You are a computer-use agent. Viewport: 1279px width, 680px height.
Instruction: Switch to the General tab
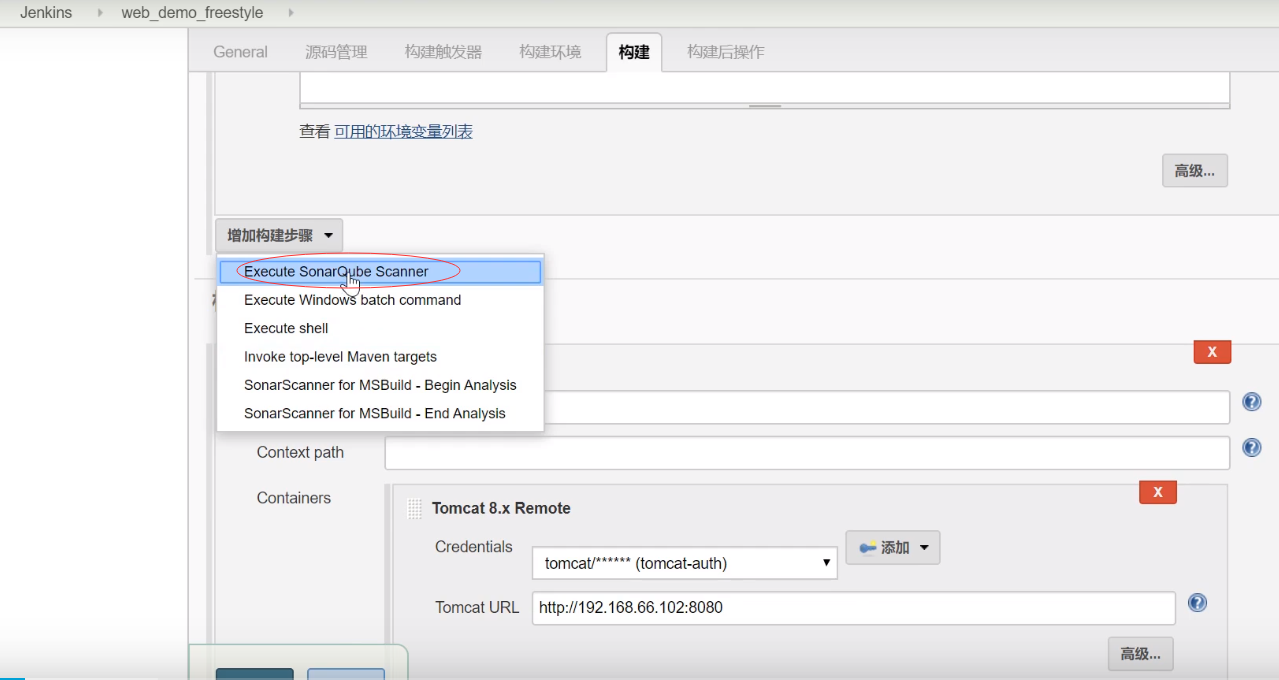click(x=240, y=52)
